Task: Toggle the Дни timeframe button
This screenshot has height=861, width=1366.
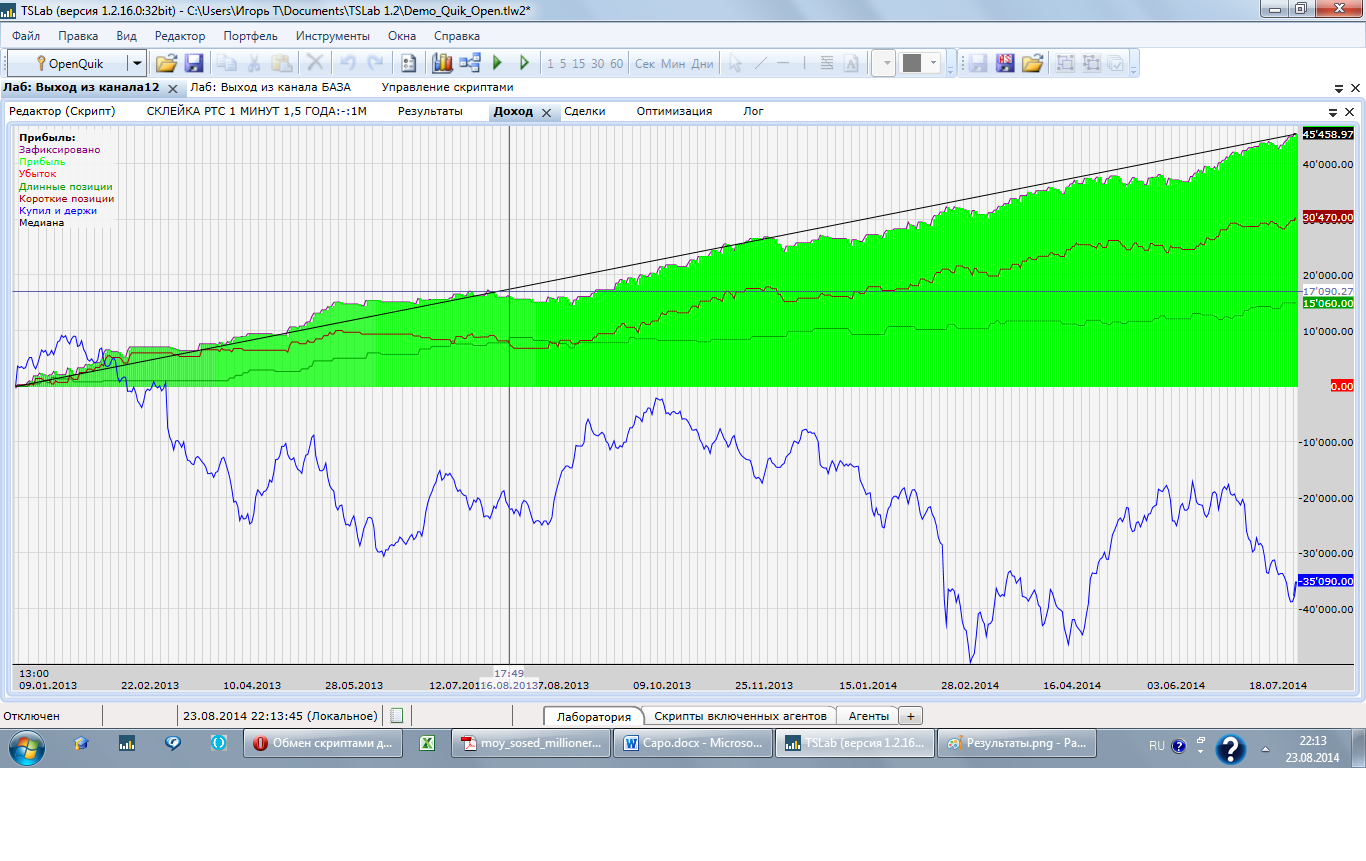Action: (x=702, y=64)
